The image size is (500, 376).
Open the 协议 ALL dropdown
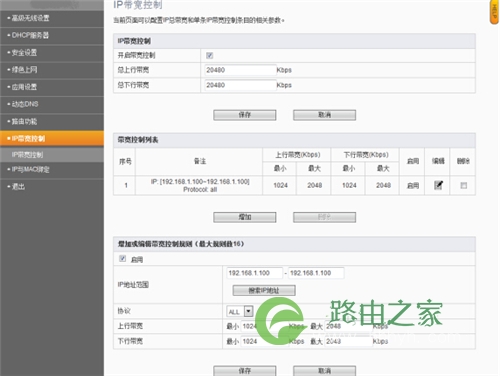tap(240, 311)
